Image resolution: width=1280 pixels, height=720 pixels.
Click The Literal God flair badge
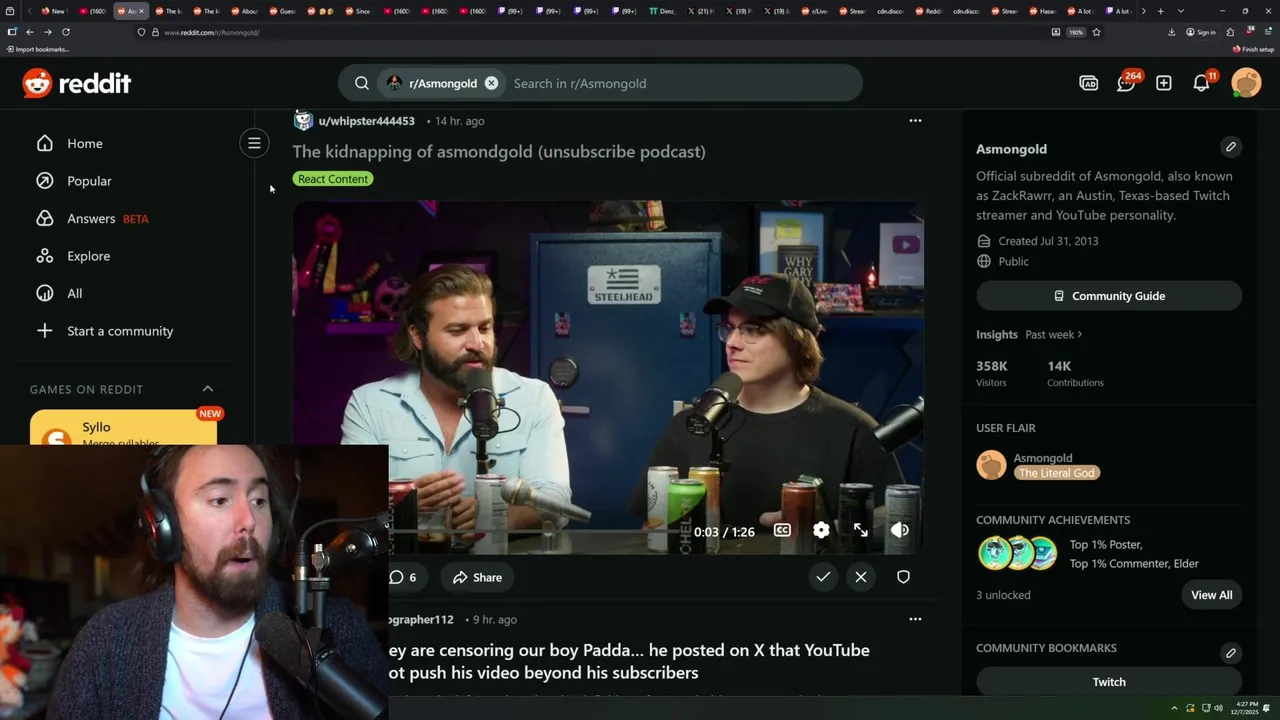[x=1057, y=473]
